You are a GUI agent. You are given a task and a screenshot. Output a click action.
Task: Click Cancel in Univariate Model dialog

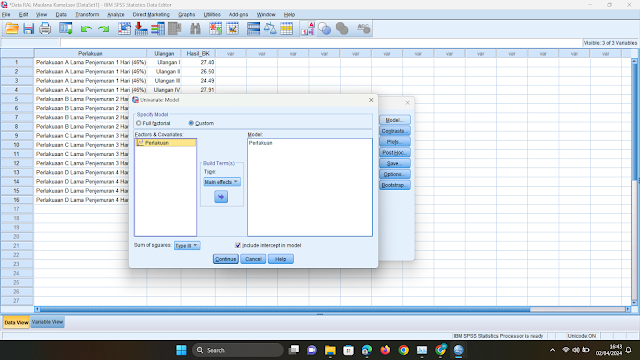point(253,259)
